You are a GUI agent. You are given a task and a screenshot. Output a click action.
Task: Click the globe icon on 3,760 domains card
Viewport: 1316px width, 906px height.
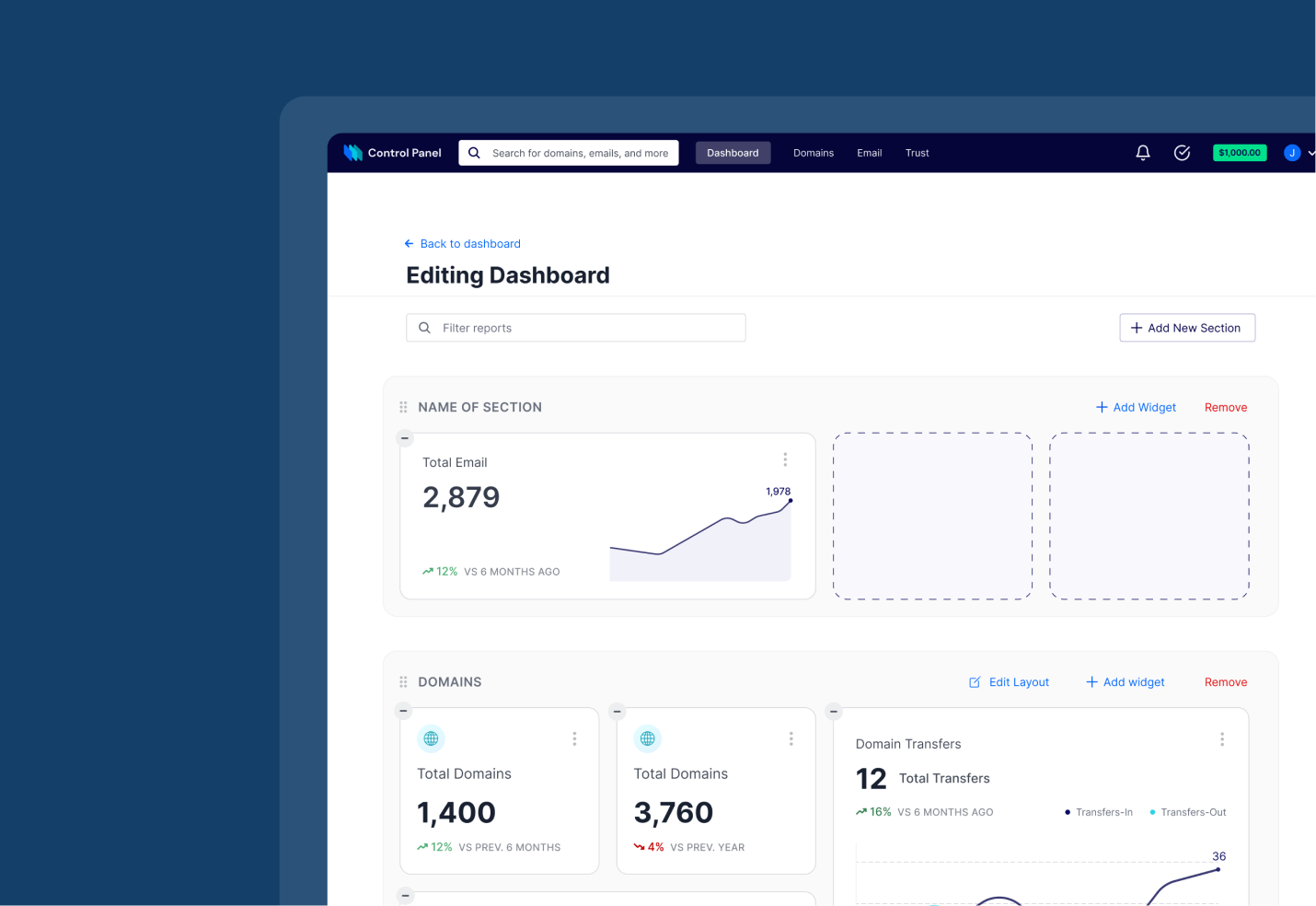coord(648,738)
